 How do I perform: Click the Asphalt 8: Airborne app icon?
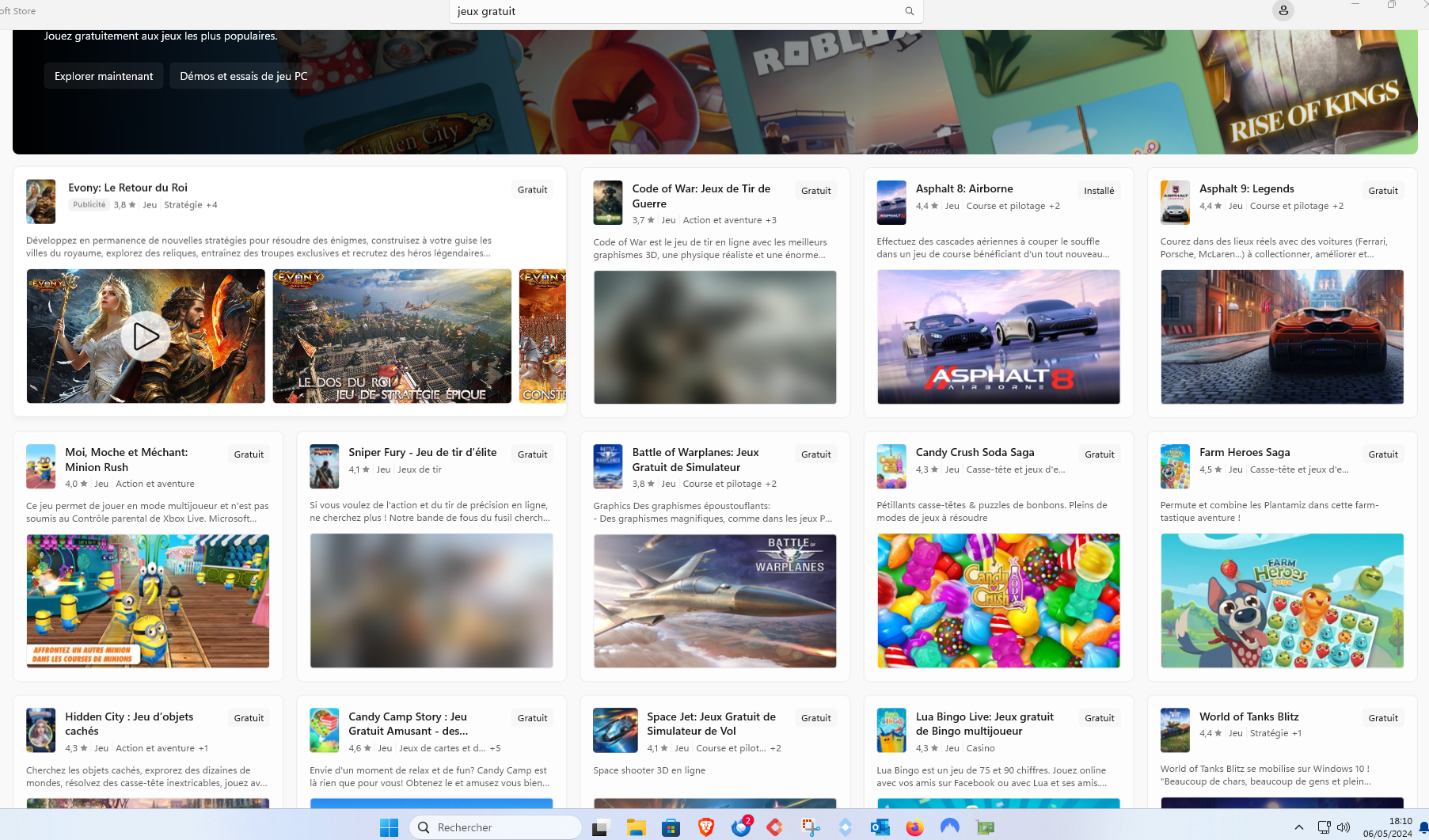pyautogui.click(x=891, y=203)
